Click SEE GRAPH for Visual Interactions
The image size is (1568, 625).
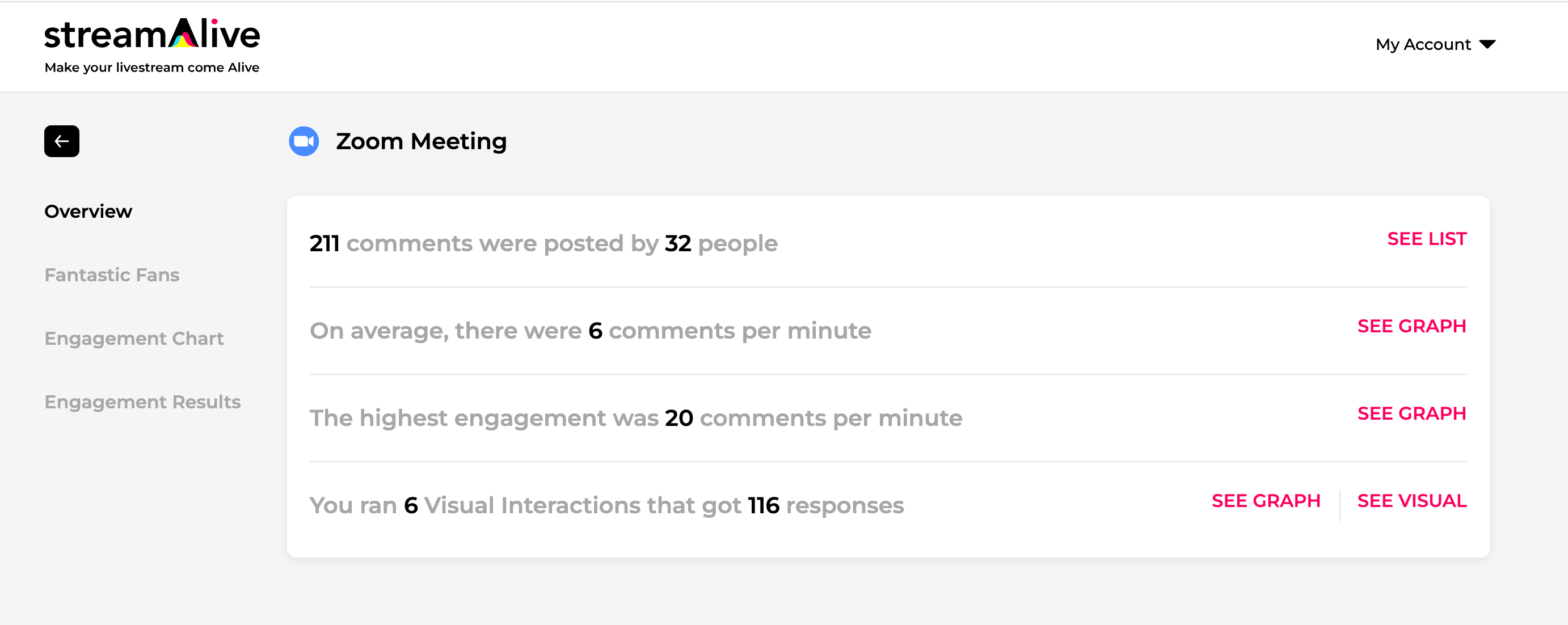click(x=1266, y=501)
